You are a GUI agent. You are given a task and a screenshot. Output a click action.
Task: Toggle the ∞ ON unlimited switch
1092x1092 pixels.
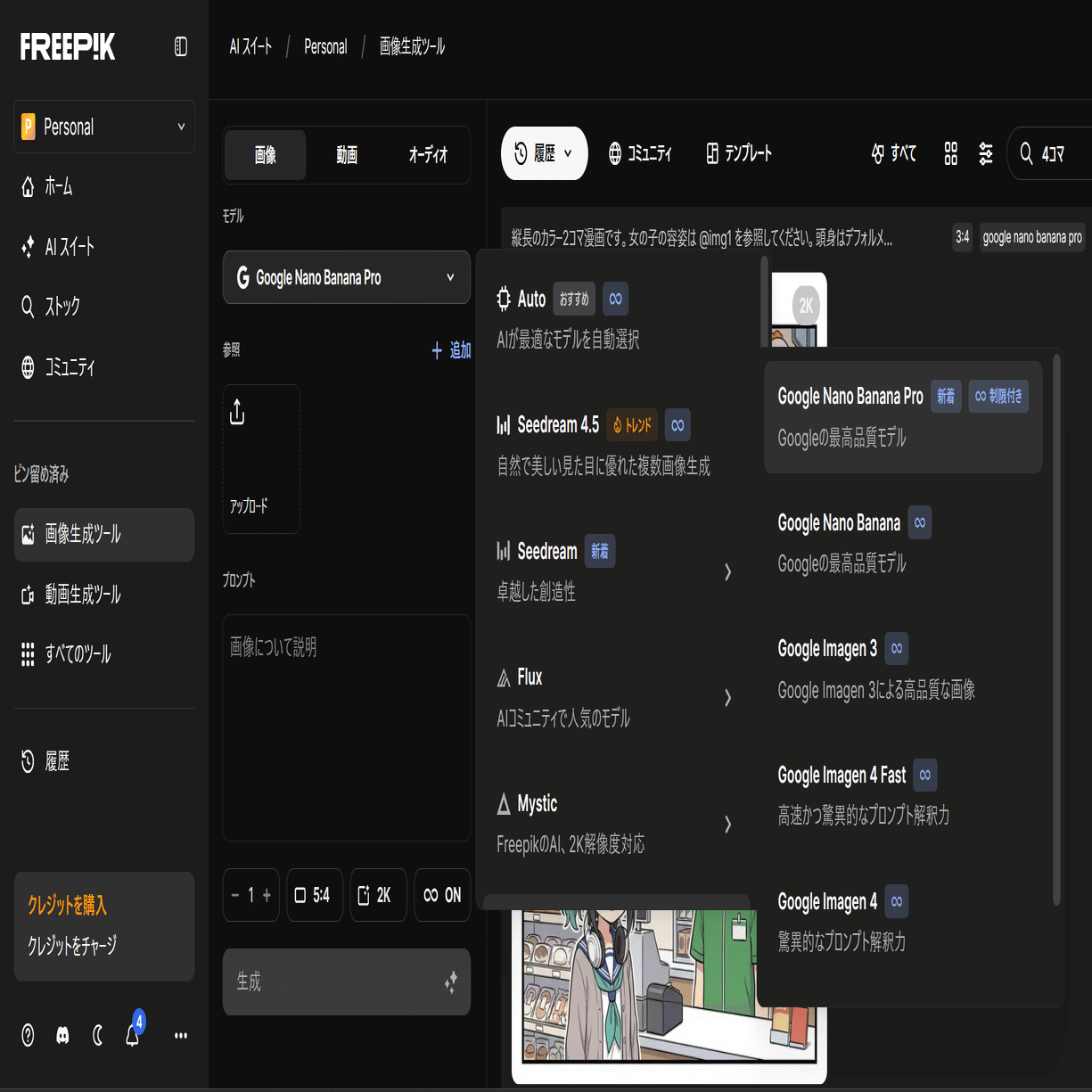click(x=443, y=895)
